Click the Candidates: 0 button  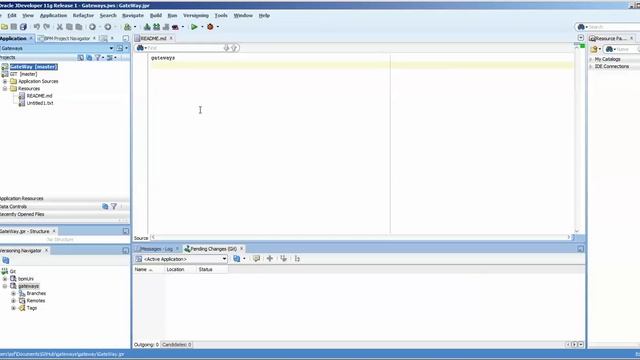click(177, 345)
